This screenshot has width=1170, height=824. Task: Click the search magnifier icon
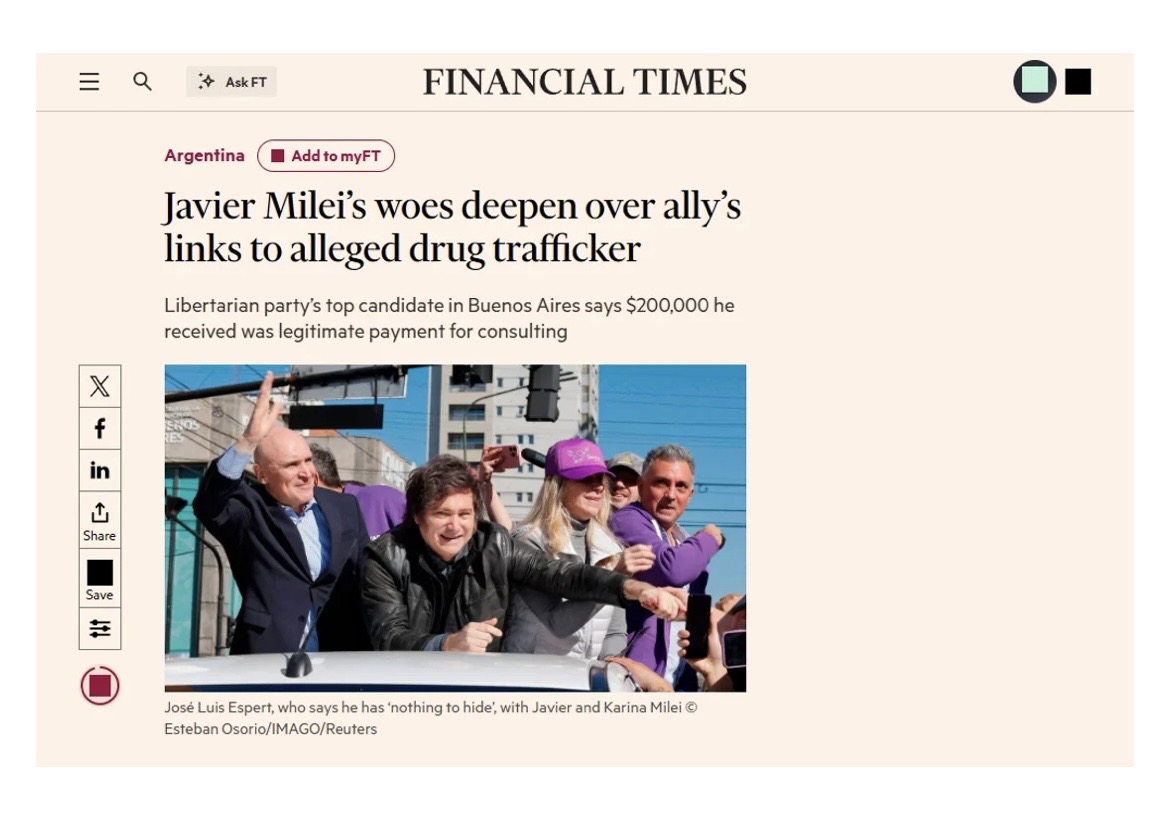(x=143, y=81)
